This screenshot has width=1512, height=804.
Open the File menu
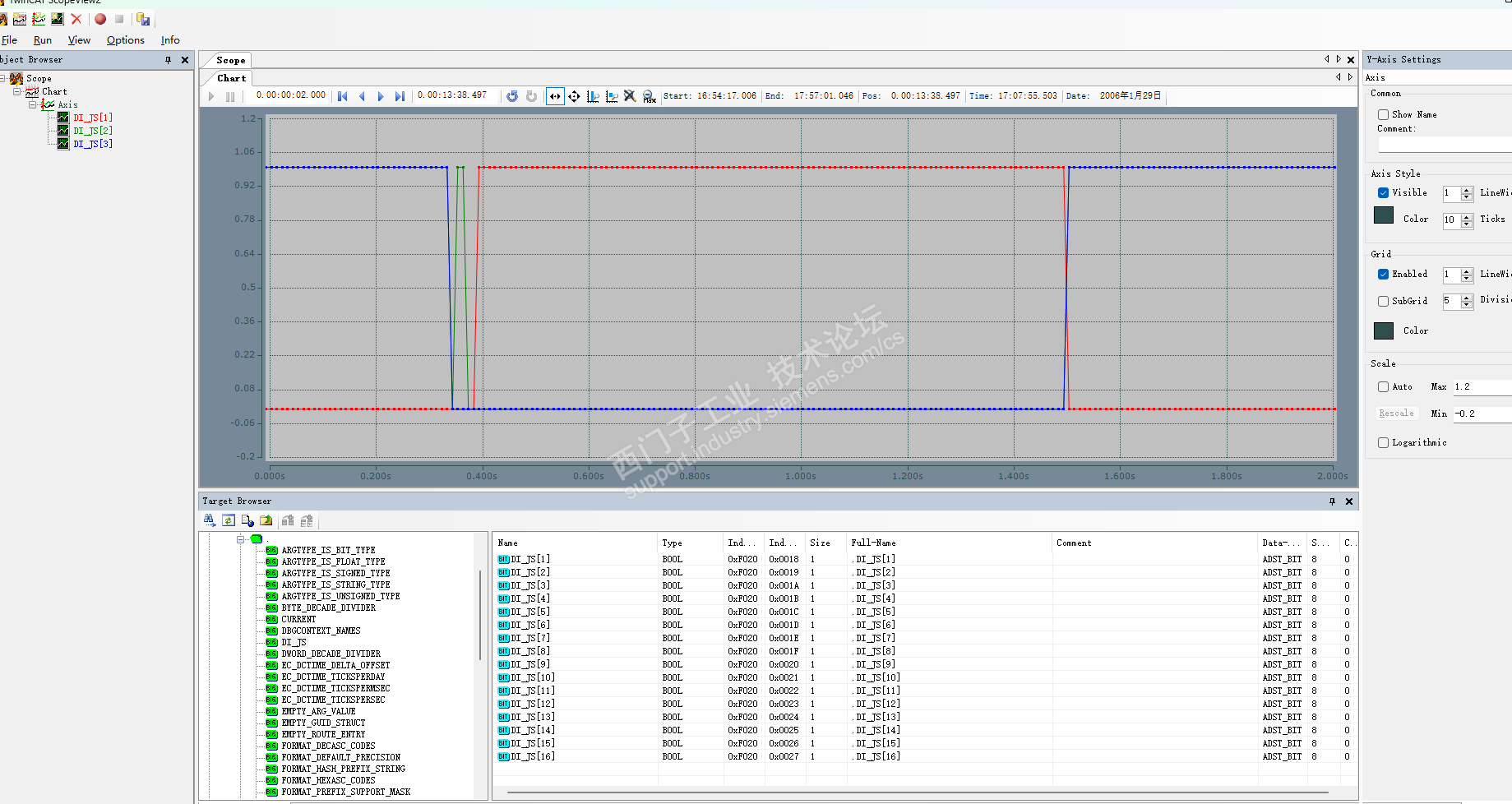click(9, 40)
